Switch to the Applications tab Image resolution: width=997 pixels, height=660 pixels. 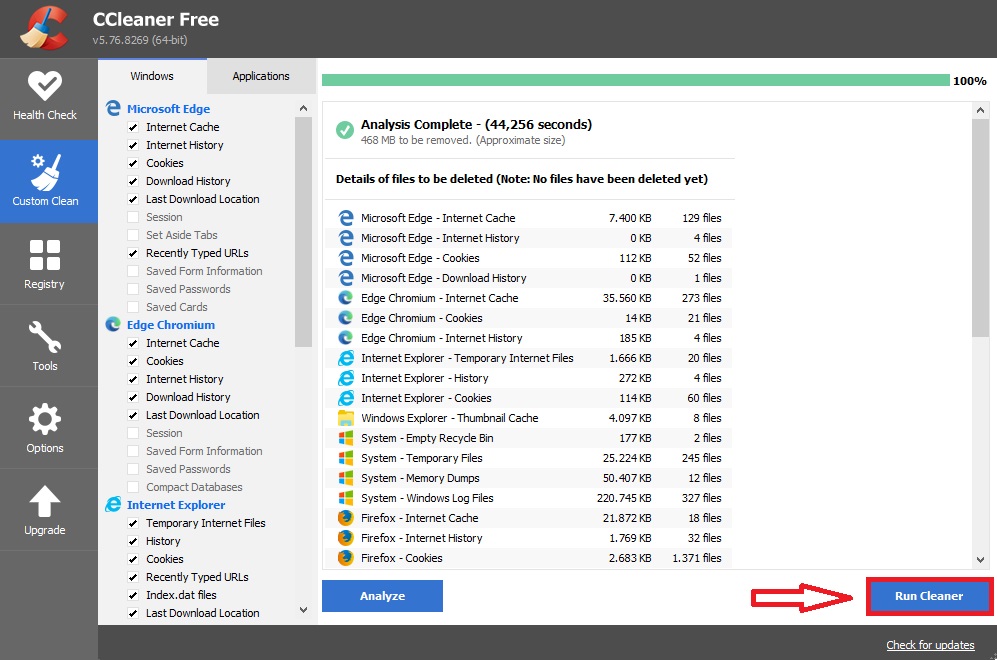(x=260, y=75)
